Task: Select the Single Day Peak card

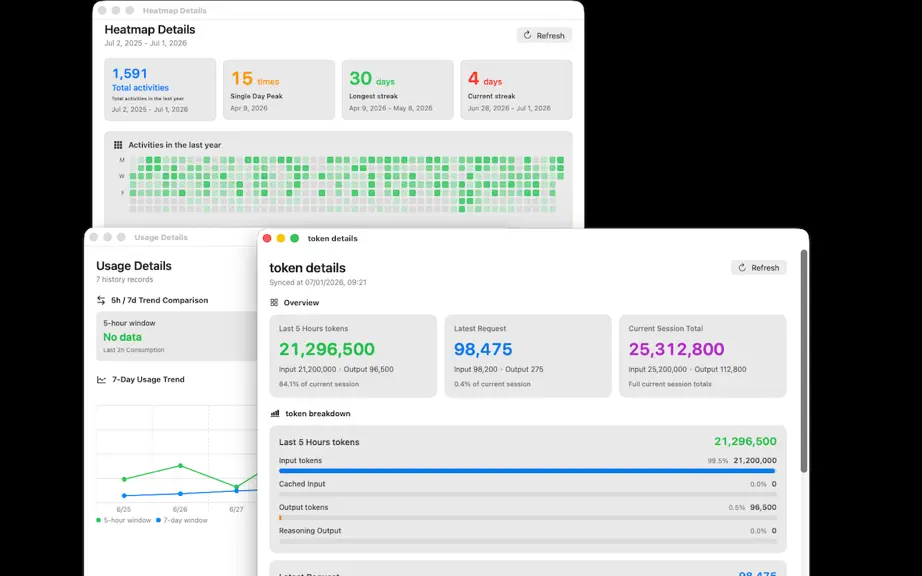Action: [279, 89]
